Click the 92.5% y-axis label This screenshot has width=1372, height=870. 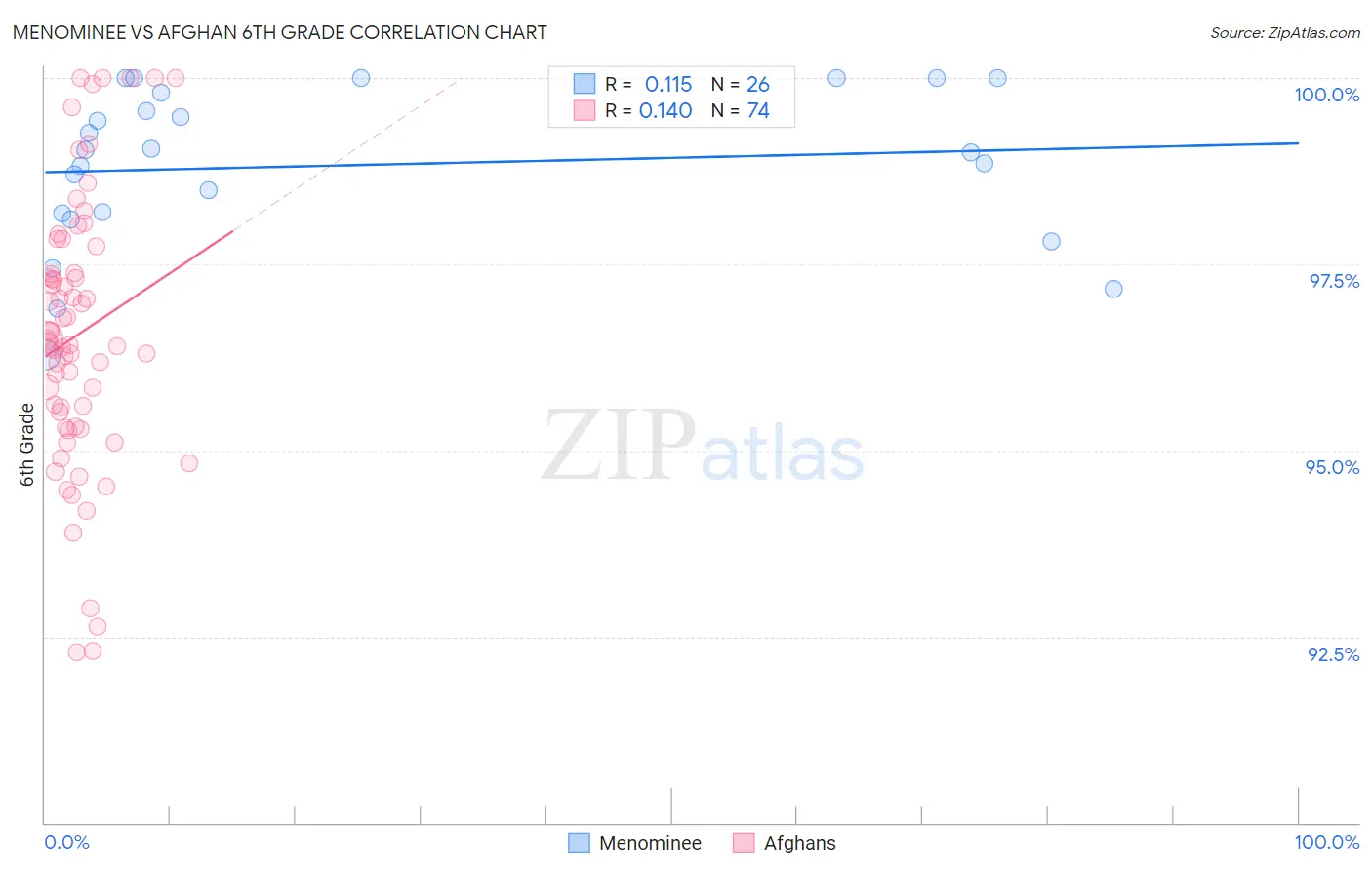pyautogui.click(x=1333, y=654)
